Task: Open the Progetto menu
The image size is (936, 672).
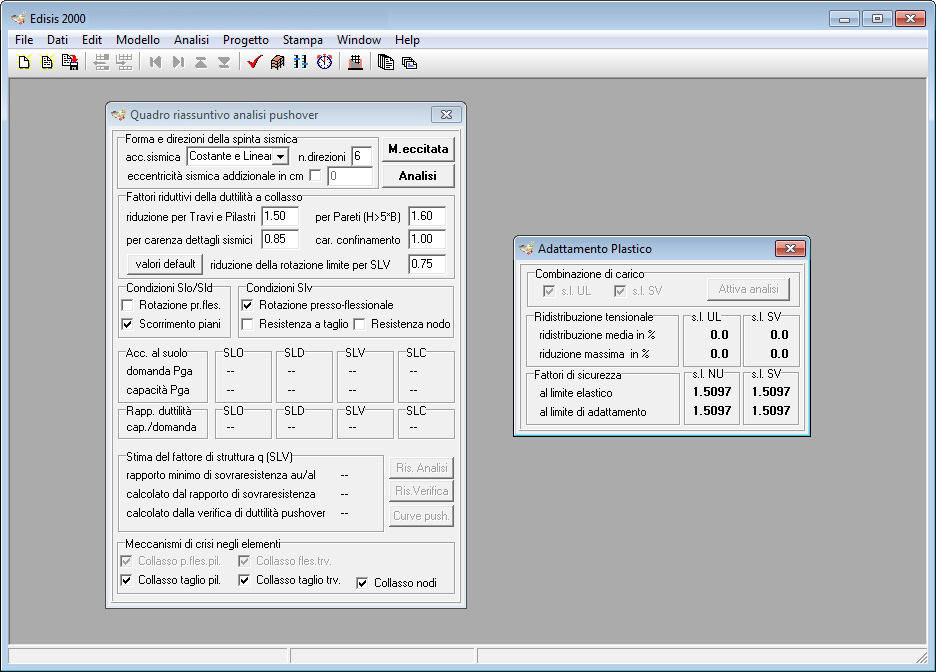Action: click(x=245, y=40)
